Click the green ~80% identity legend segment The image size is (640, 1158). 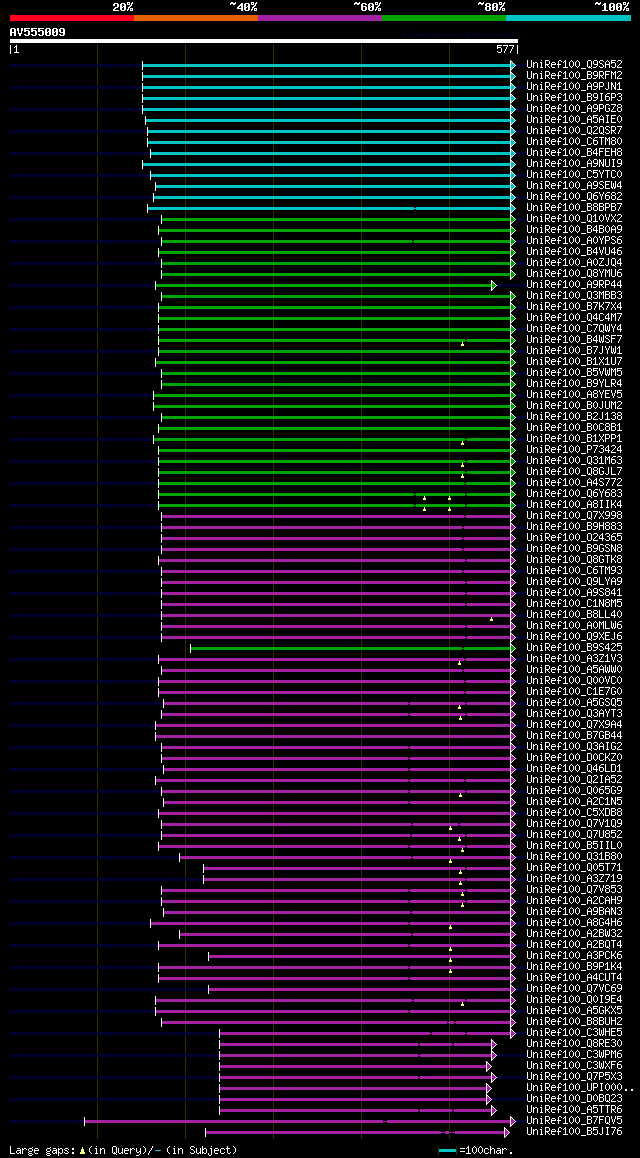[444, 17]
